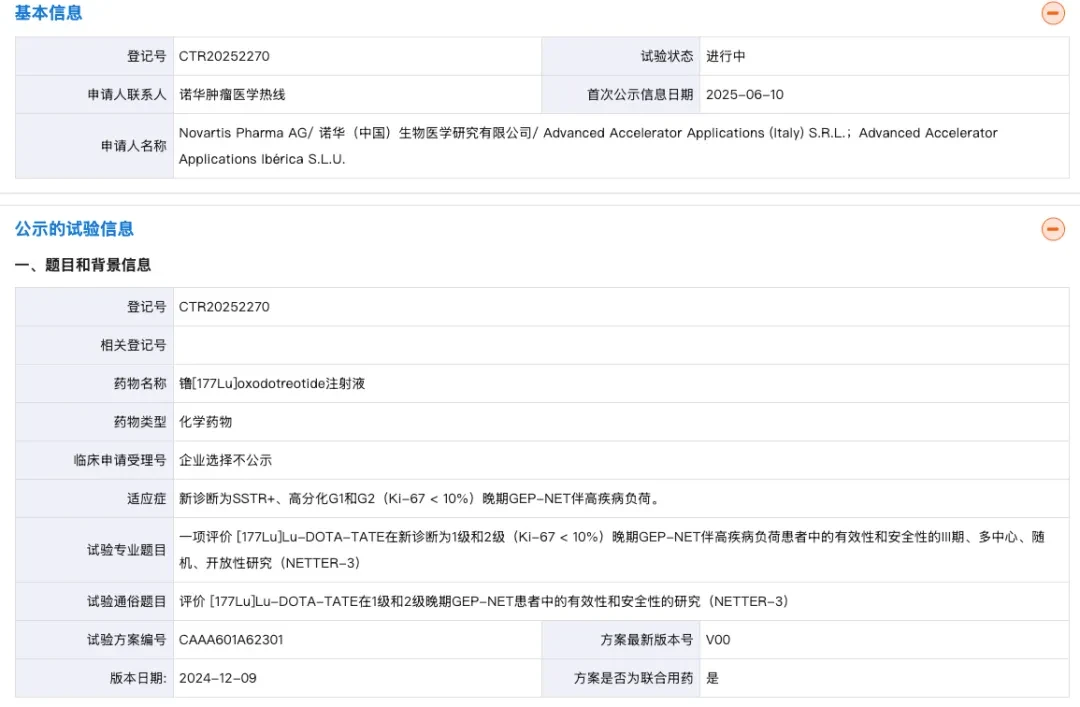This screenshot has height=707, width=1080.
Task: Click the version date 2024-12-09
Action: (218, 678)
